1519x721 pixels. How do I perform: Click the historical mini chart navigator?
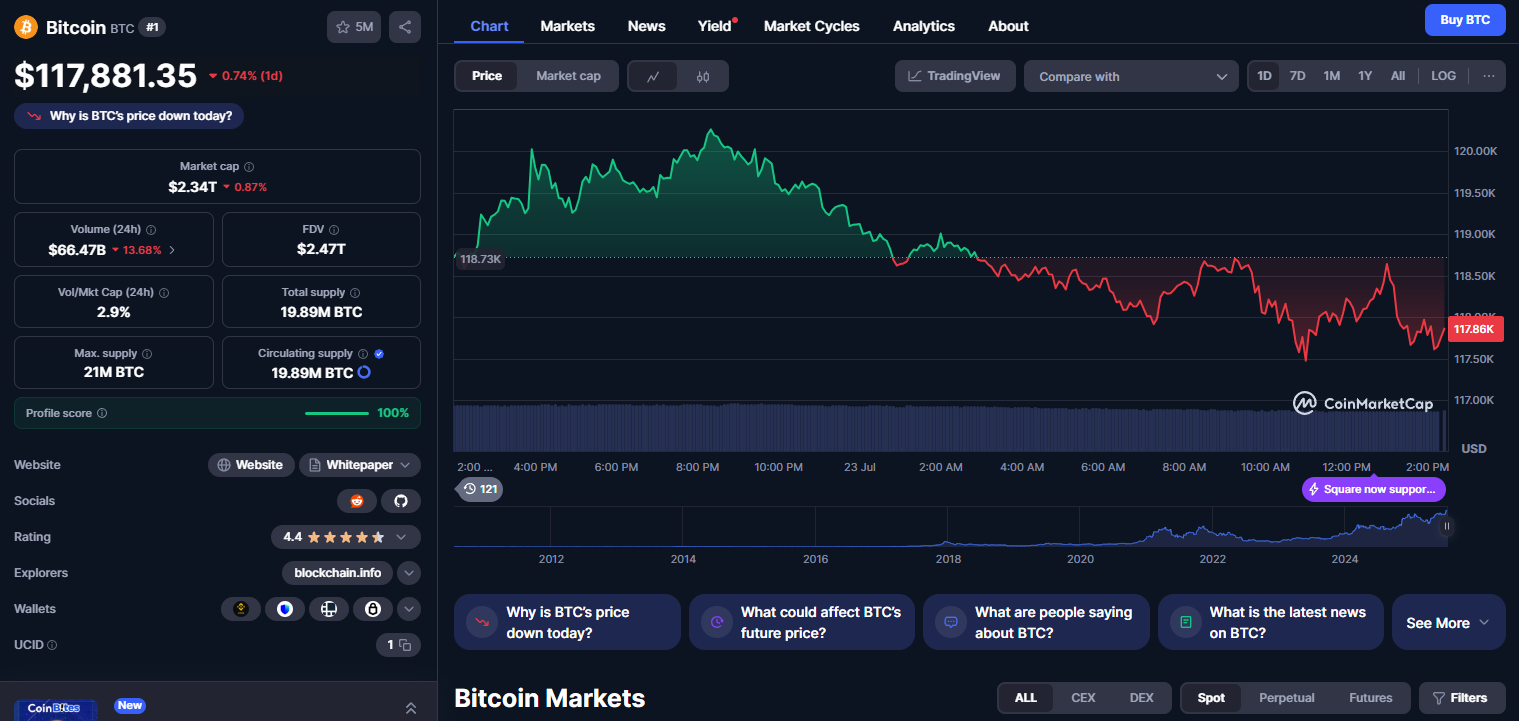[x=950, y=526]
